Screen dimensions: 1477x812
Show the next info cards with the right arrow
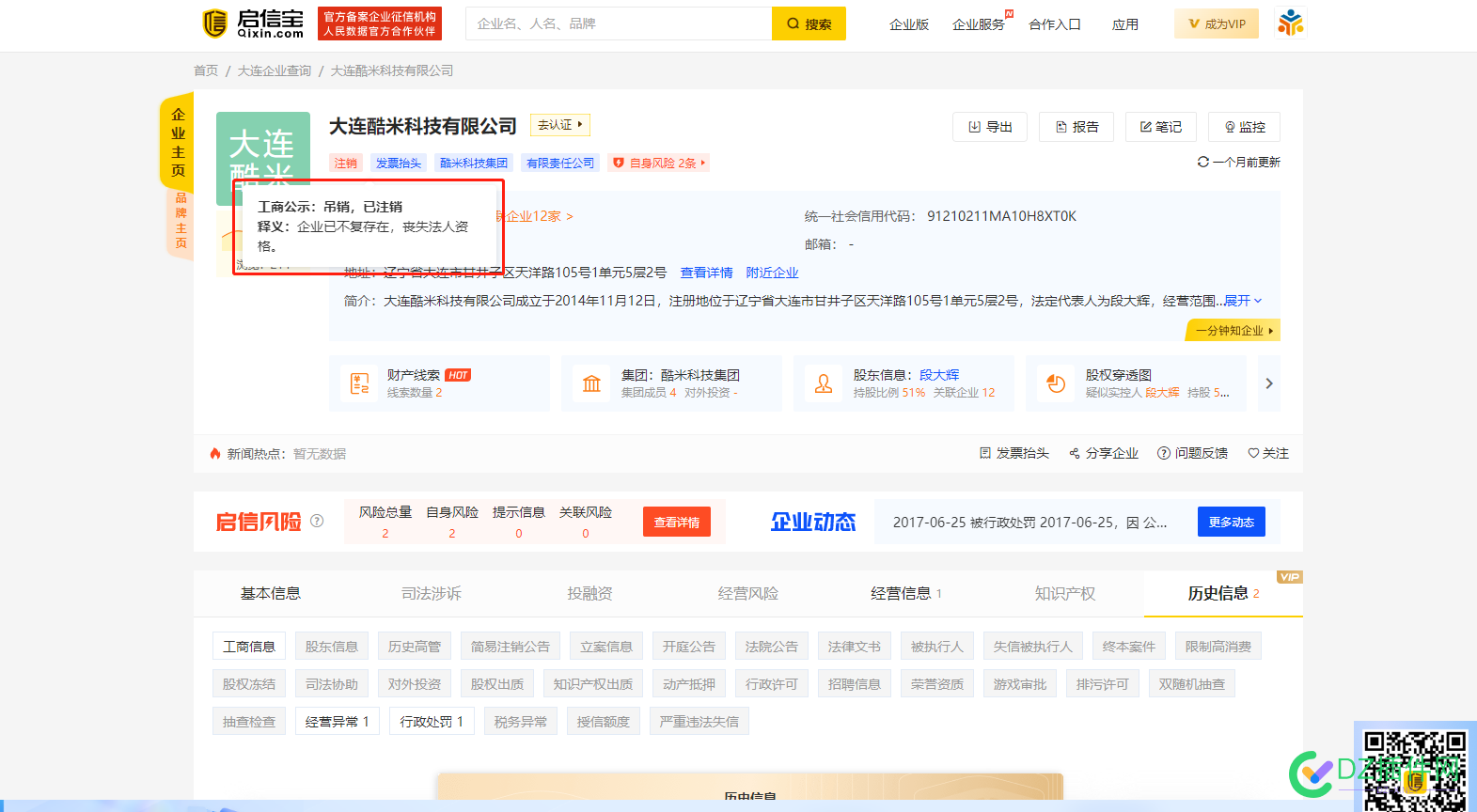pyautogui.click(x=1269, y=383)
